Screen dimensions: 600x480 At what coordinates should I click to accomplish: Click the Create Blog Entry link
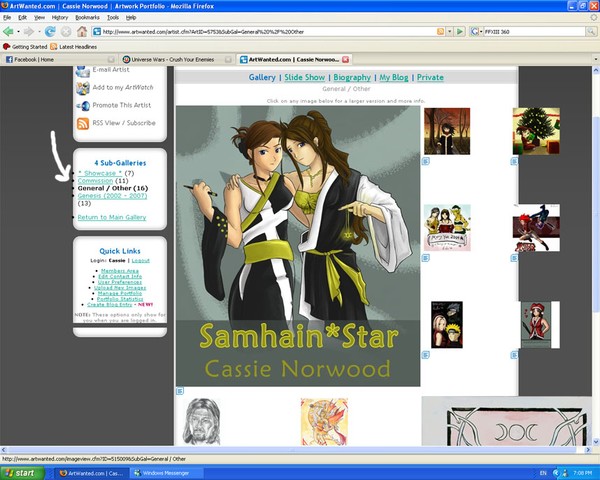tap(109, 304)
